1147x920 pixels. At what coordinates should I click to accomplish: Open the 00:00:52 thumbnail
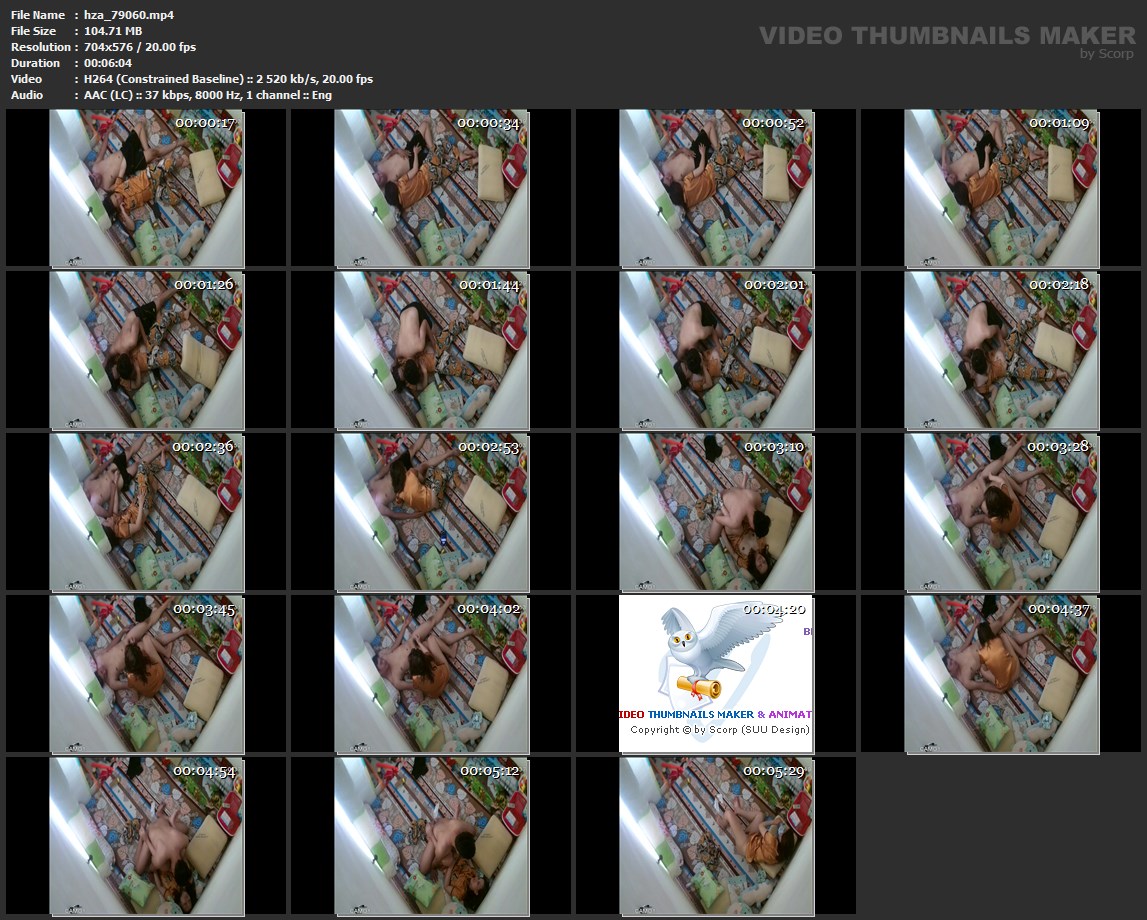click(716, 188)
